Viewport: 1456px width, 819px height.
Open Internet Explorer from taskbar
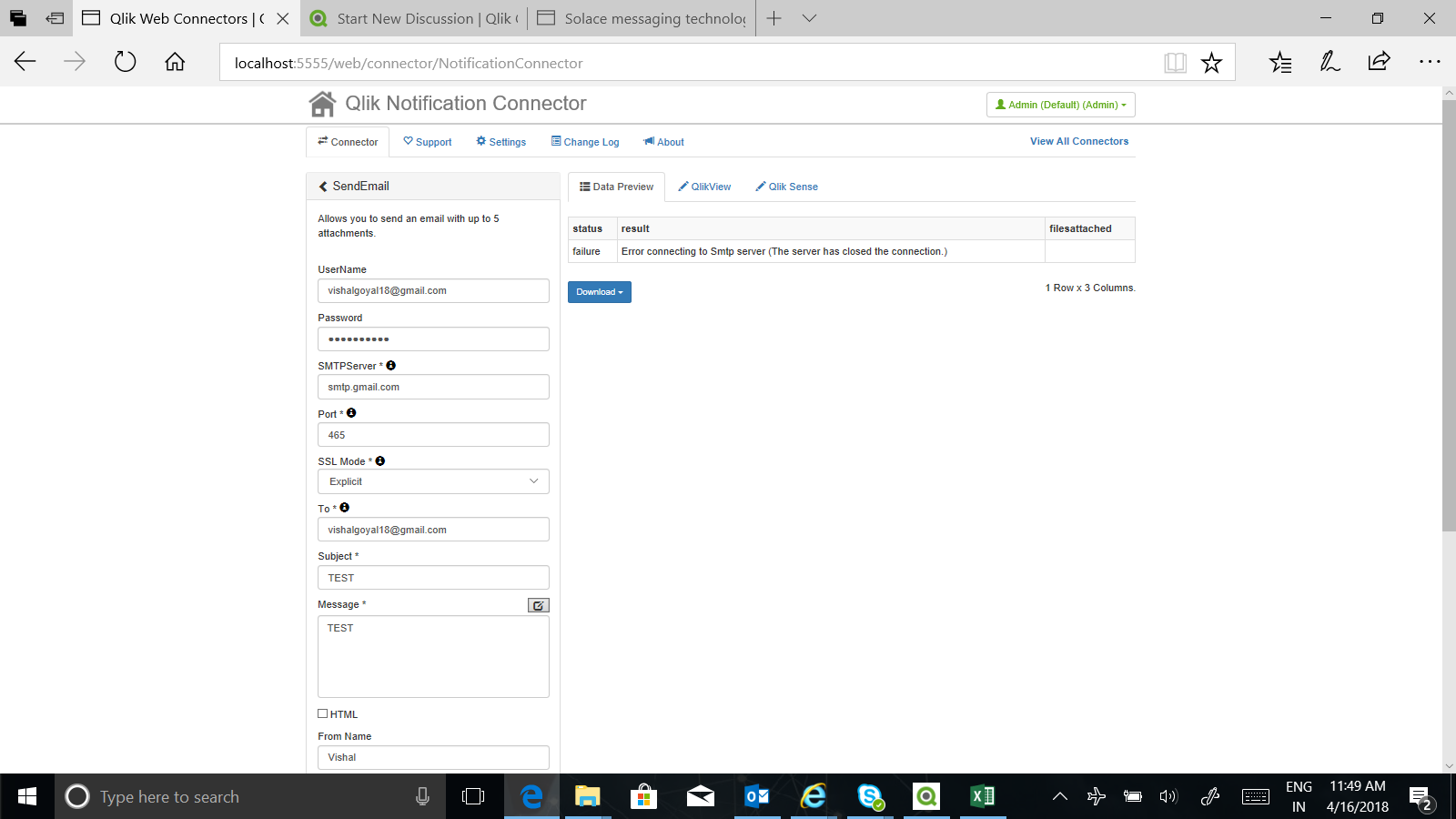point(814,796)
